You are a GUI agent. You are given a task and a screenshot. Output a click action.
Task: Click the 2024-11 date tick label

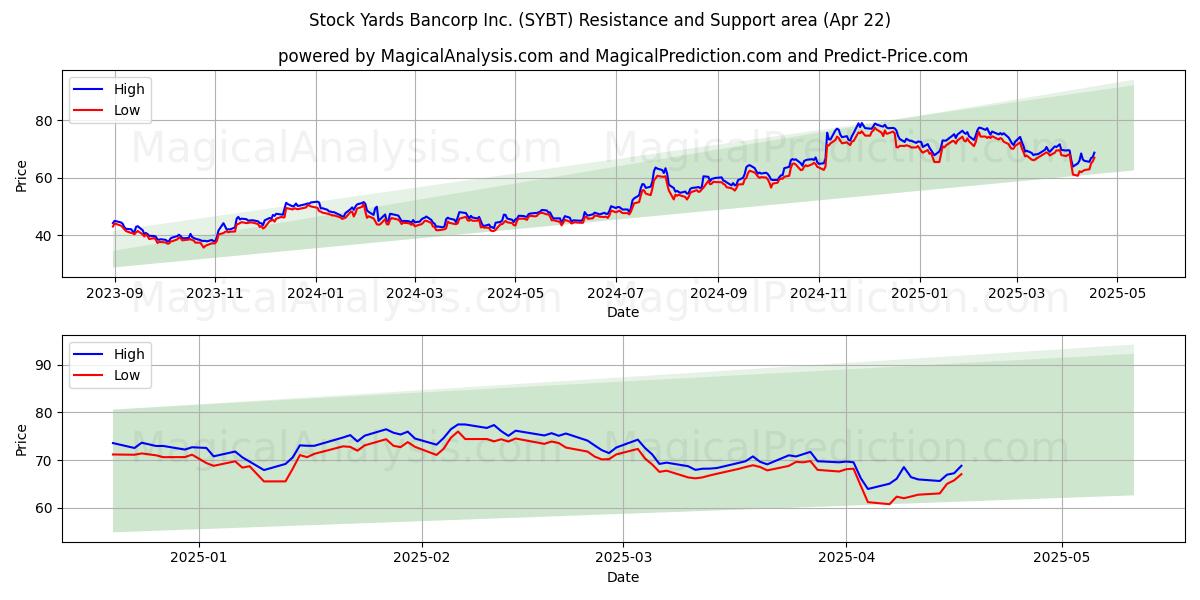[x=819, y=293]
